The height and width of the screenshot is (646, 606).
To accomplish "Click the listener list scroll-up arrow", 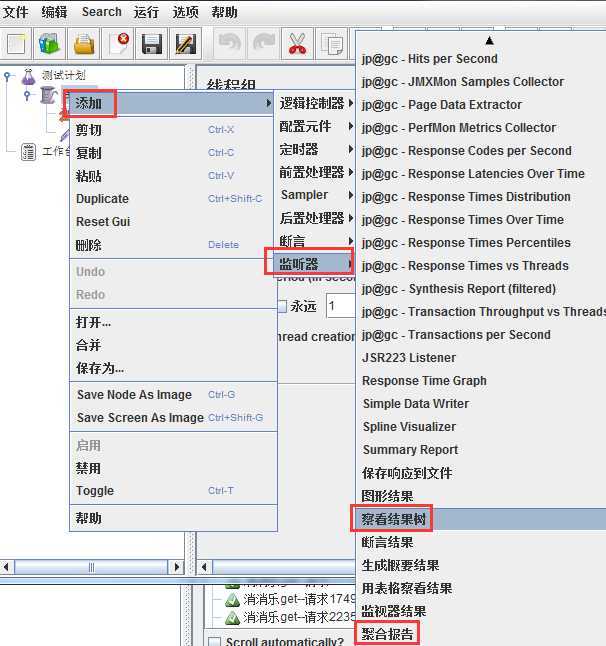I will click(489, 40).
